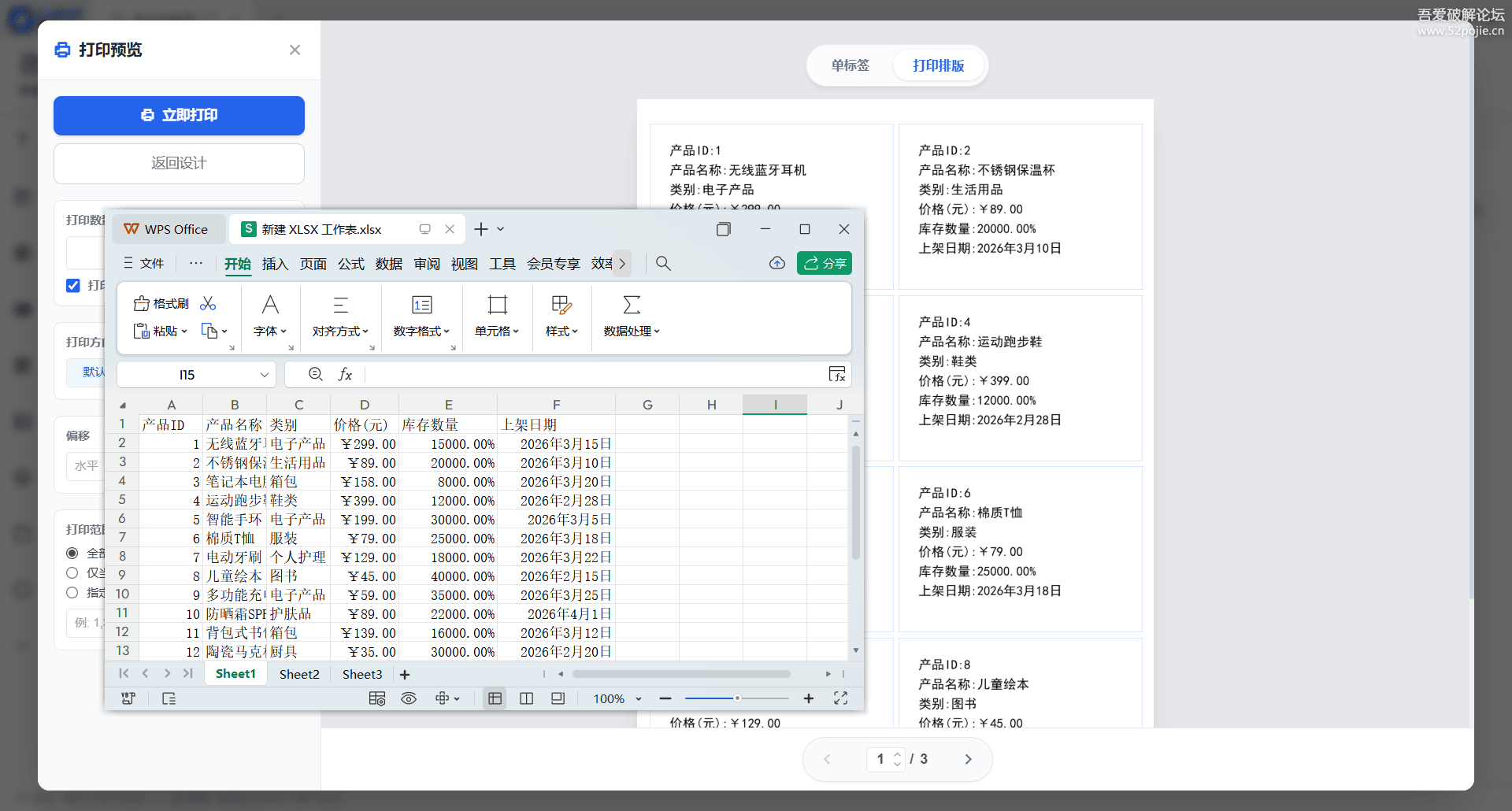Click the vertical scrollbar in spreadsheet
The width and height of the screenshot is (1512, 811).
856,502
